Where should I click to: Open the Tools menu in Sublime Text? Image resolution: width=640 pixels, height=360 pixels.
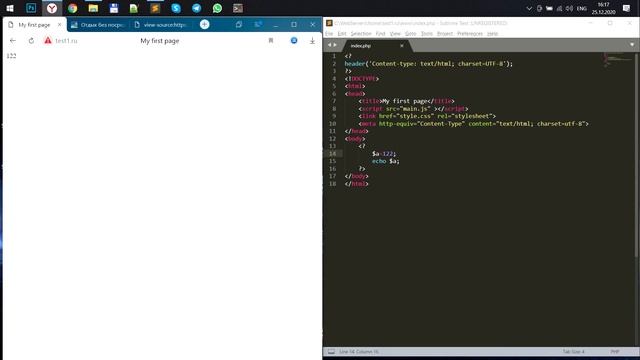[427, 33]
